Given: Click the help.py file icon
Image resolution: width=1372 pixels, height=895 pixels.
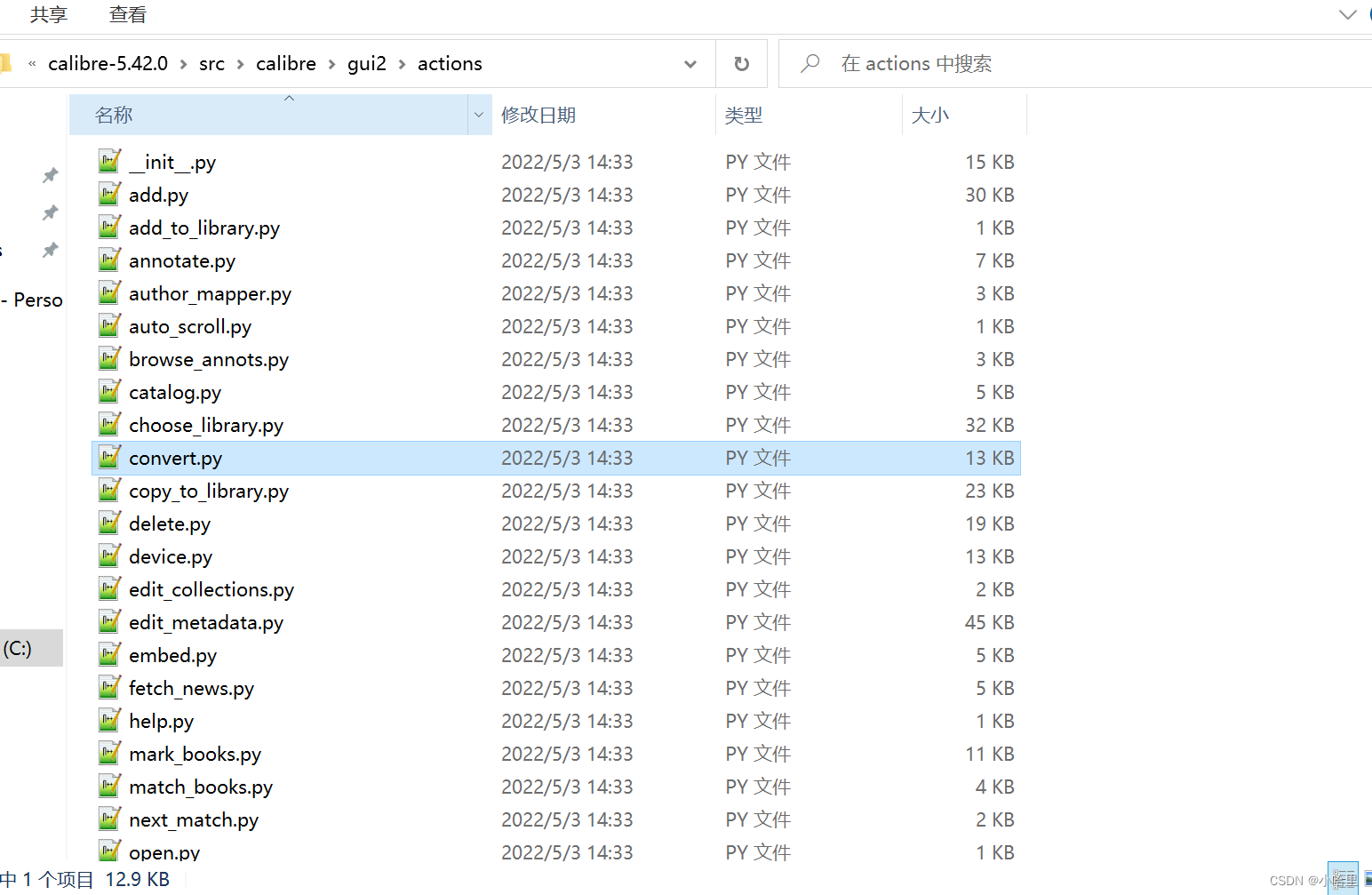Looking at the screenshot, I should pyautogui.click(x=109, y=720).
